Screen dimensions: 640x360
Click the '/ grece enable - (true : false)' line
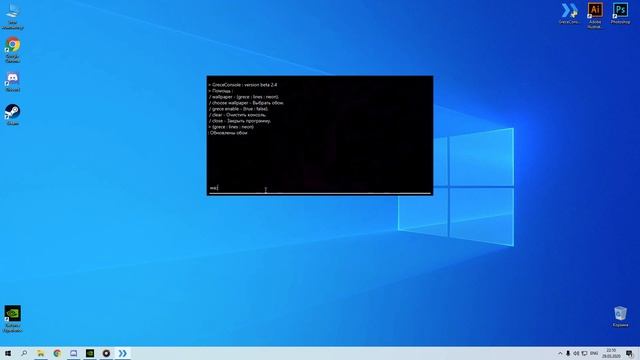pos(239,109)
